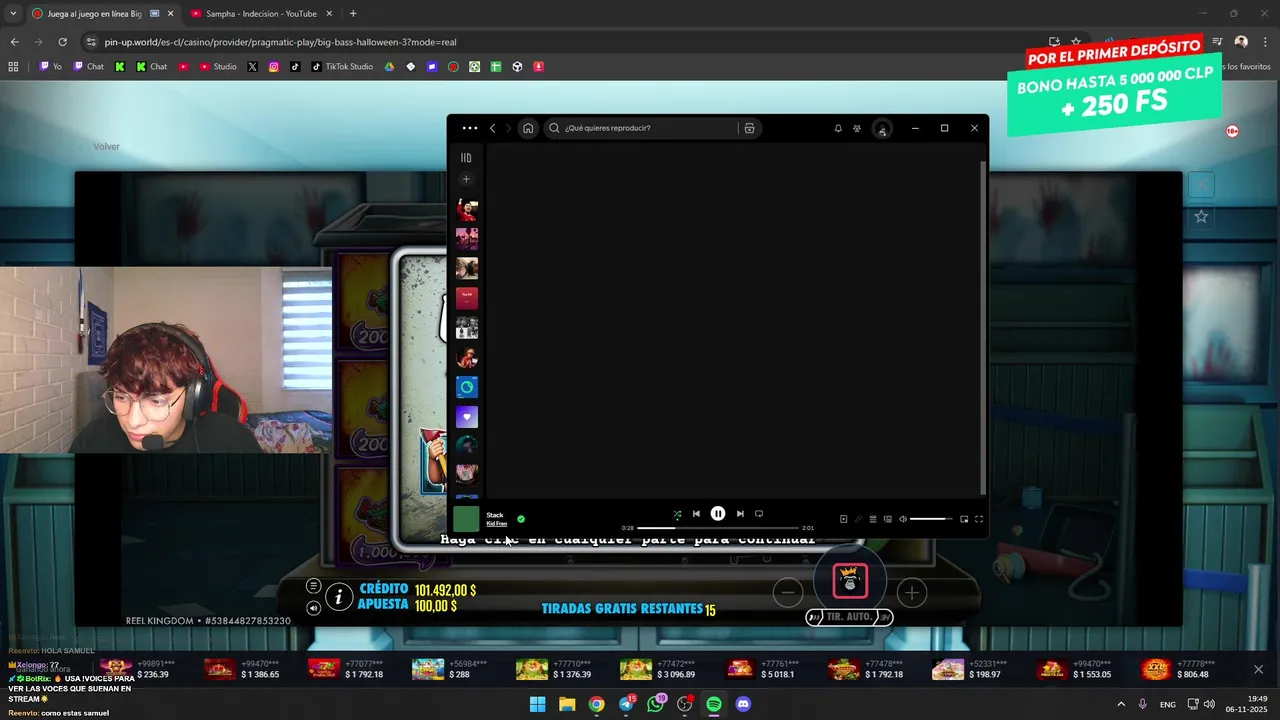
Task: Open Spotify friend activity icon
Action: tap(857, 128)
